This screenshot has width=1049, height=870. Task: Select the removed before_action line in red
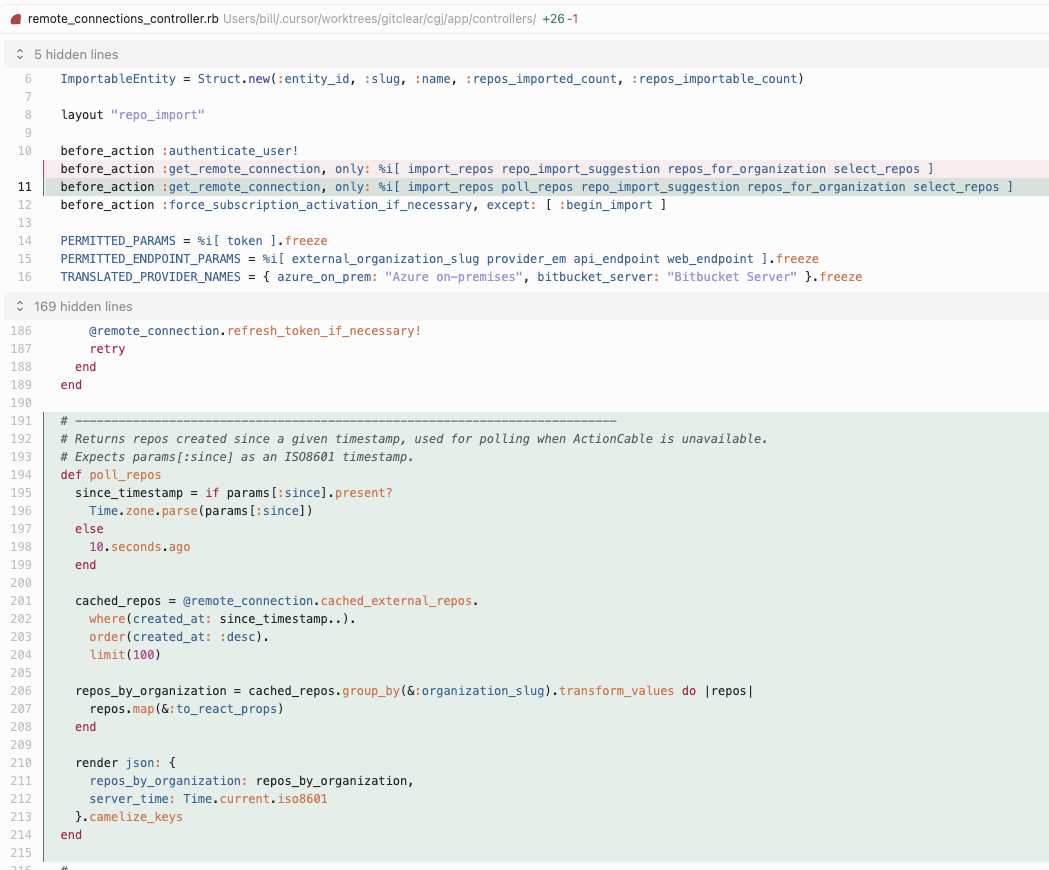click(x=496, y=169)
